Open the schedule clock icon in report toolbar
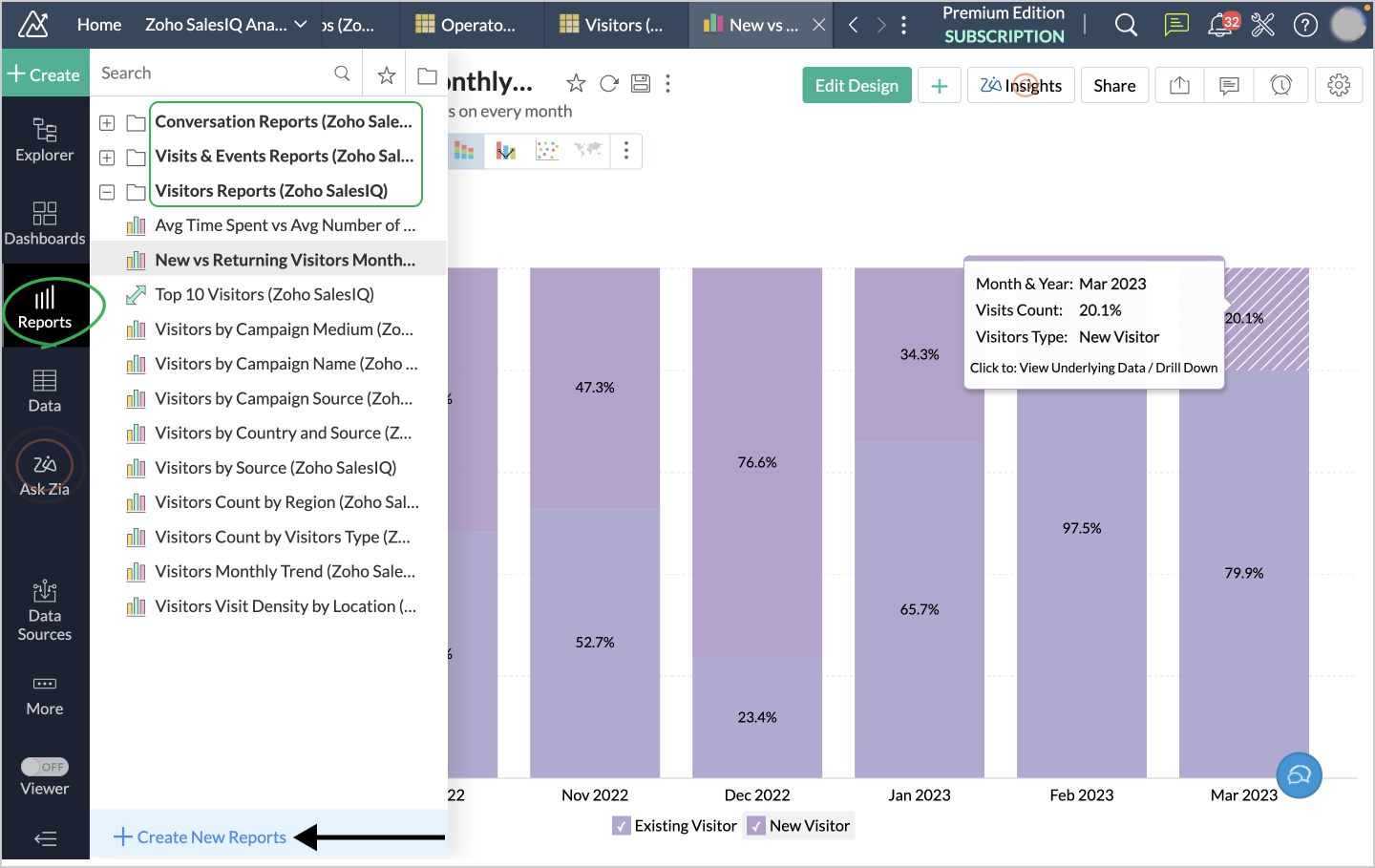The width and height of the screenshot is (1375, 868). click(x=1280, y=86)
